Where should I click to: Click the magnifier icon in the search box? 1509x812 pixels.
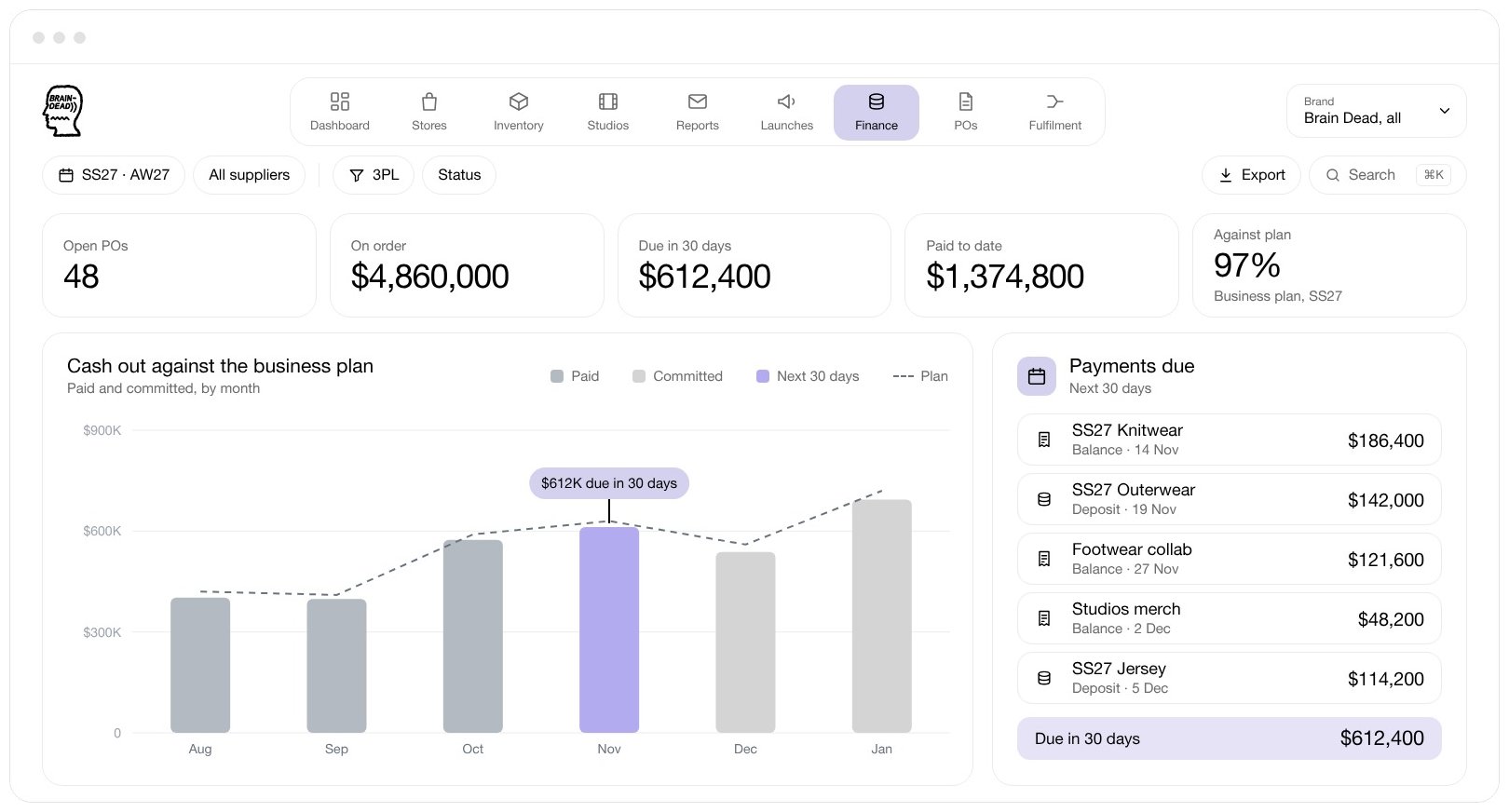[1333, 175]
